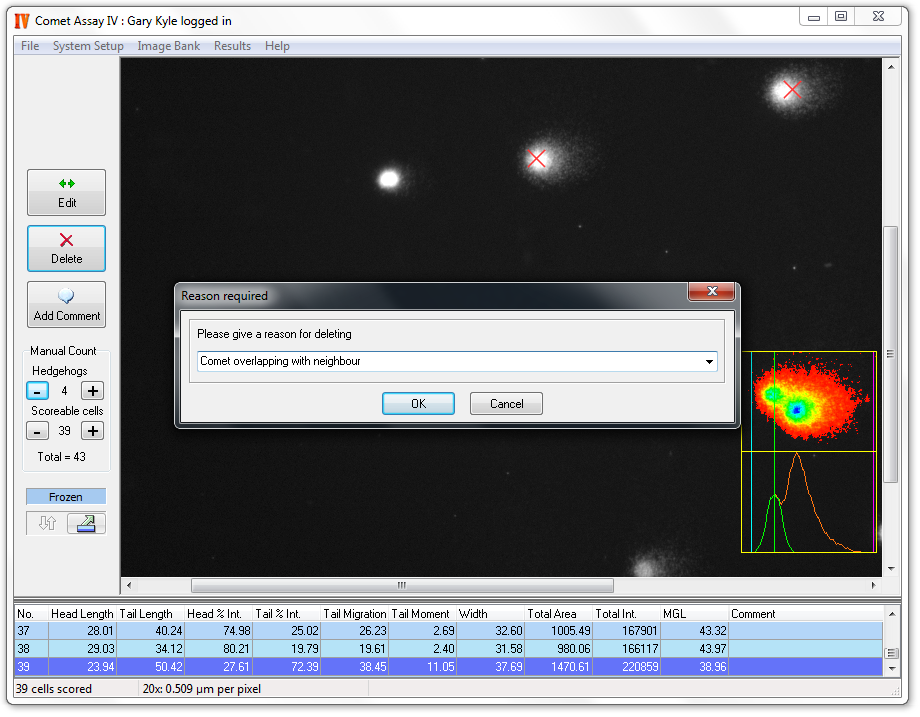The width and height of the screenshot is (920, 717).
Task: Select row 37 in the results table
Action: tap(449, 631)
